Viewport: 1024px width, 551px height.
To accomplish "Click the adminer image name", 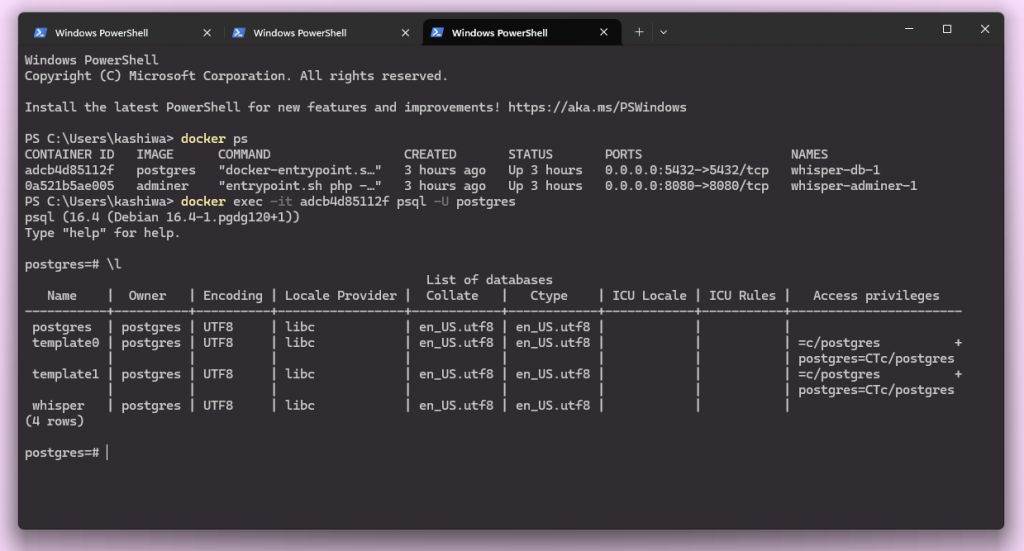I will pyautogui.click(x=162, y=186).
